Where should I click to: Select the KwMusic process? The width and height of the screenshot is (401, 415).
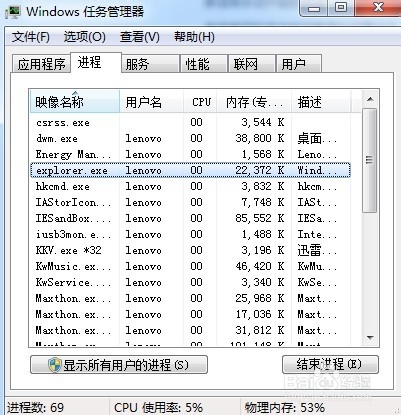tap(190, 266)
